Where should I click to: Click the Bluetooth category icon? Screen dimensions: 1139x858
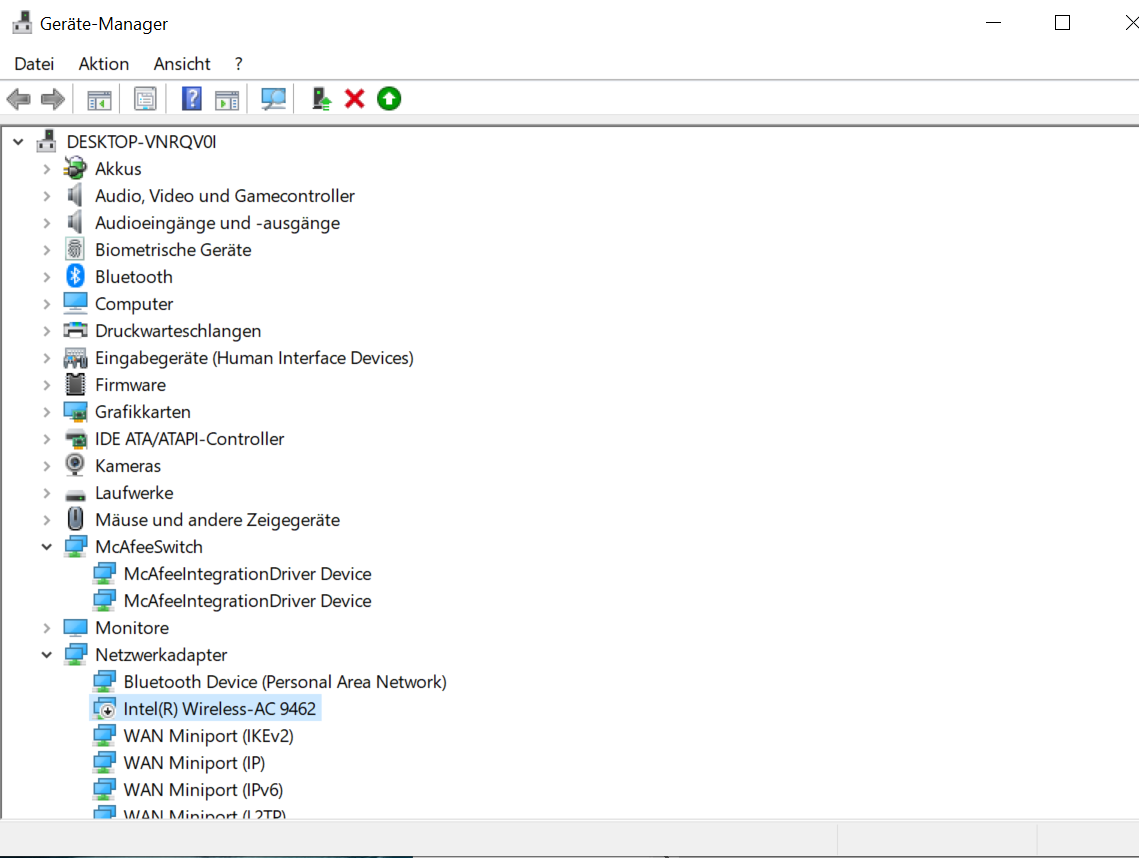76,276
